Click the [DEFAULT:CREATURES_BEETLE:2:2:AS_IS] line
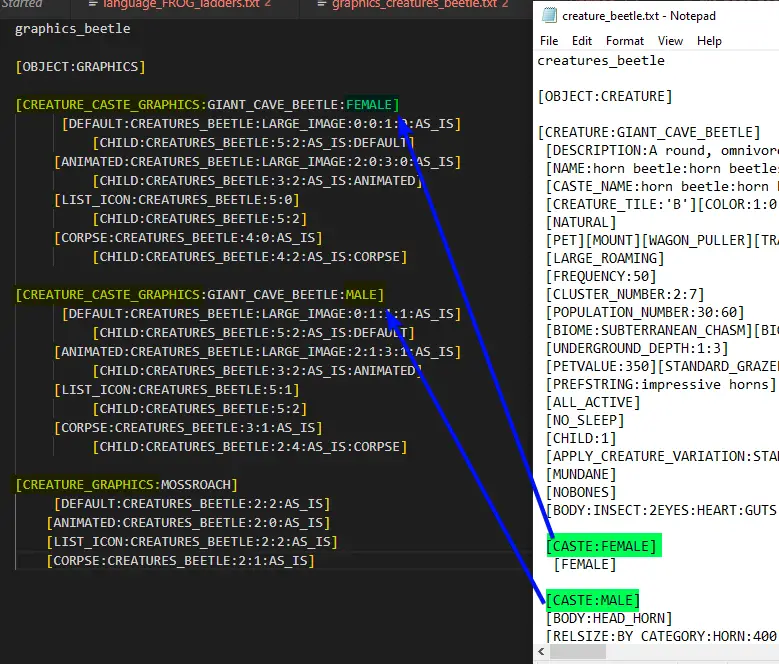 (x=192, y=504)
